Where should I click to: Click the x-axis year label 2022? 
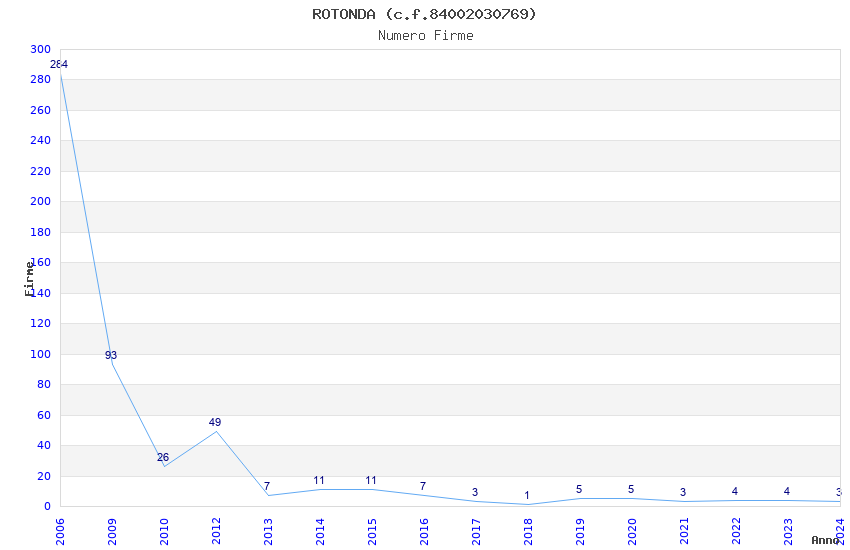point(737,532)
